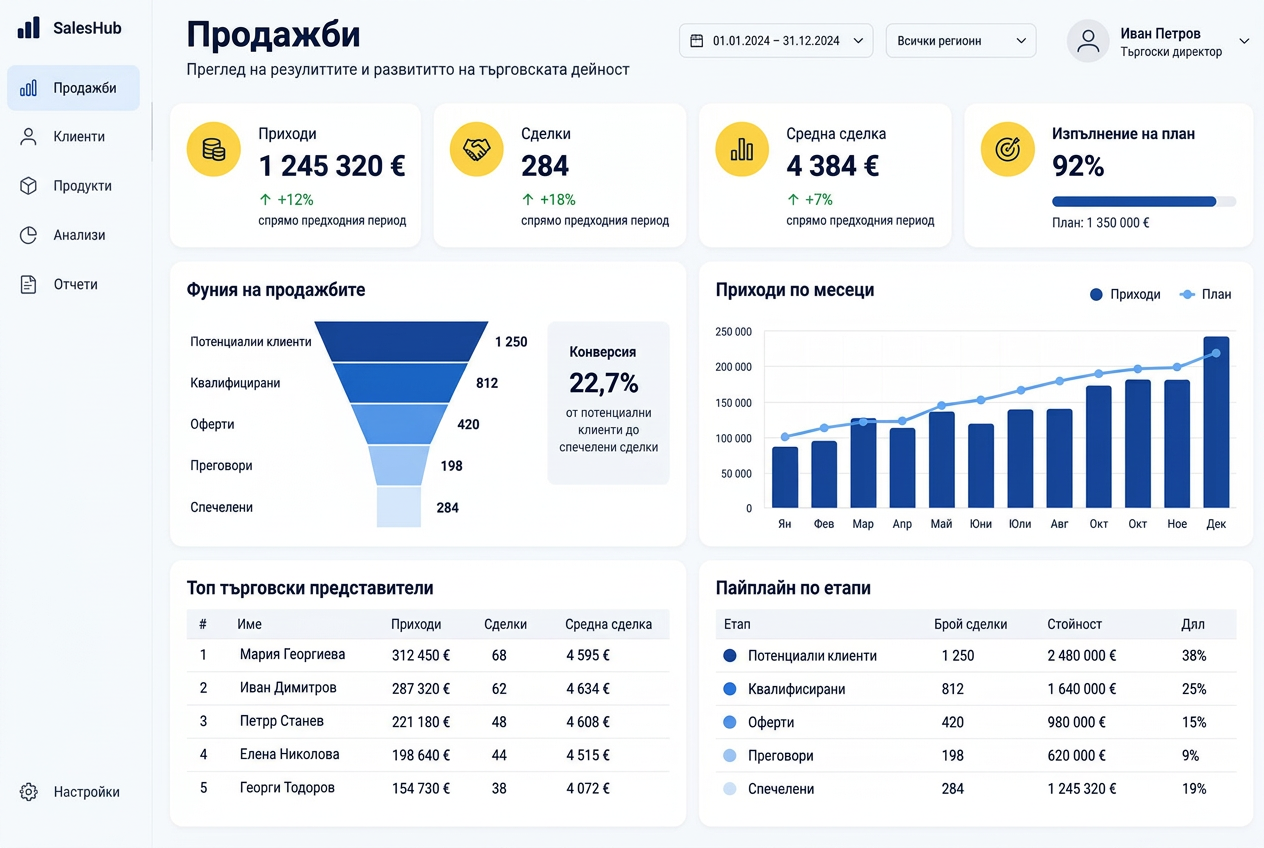Expand the Иван Петров user menu chevron

pyautogui.click(x=1244, y=41)
